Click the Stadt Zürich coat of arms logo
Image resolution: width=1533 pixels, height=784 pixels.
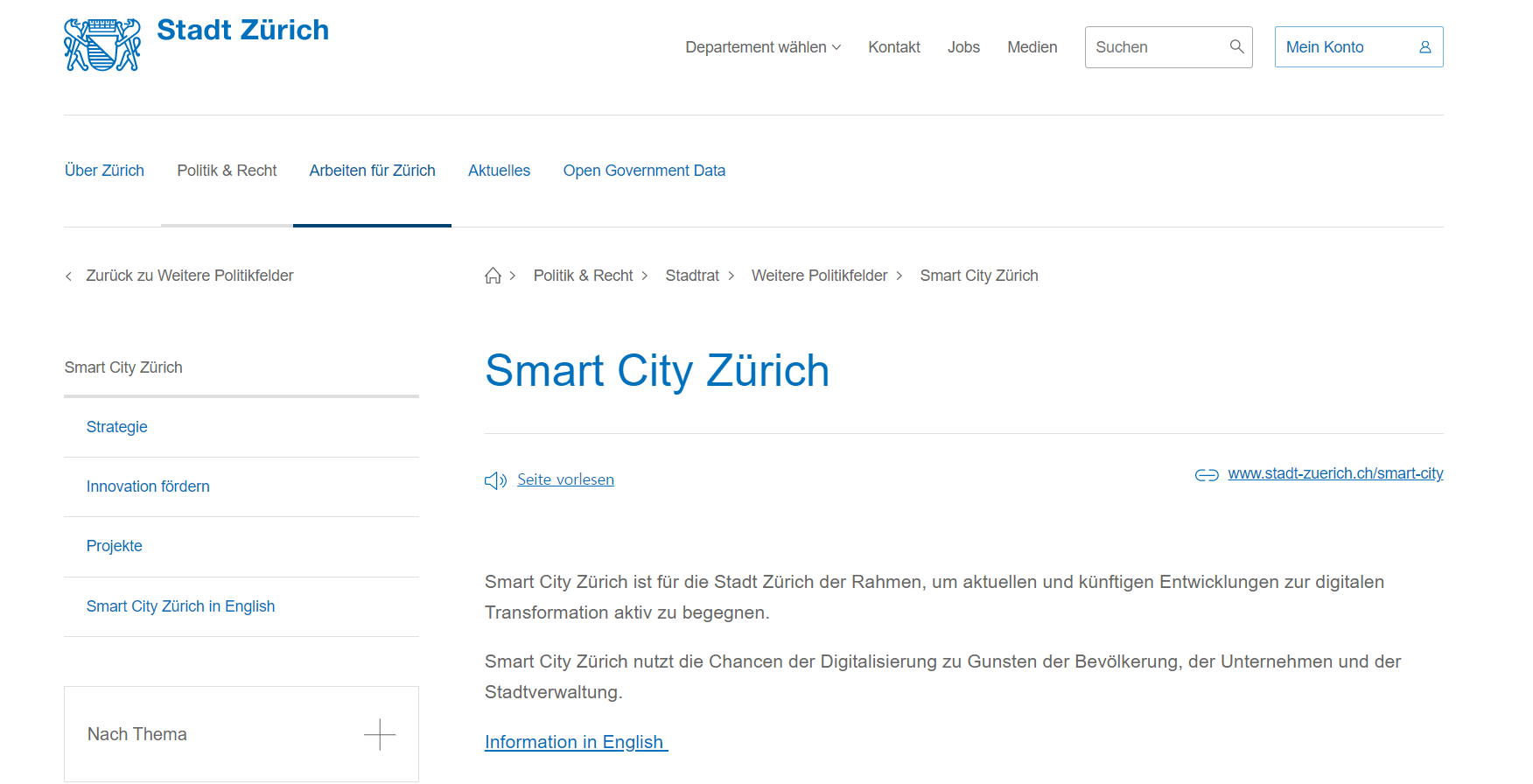coord(102,45)
